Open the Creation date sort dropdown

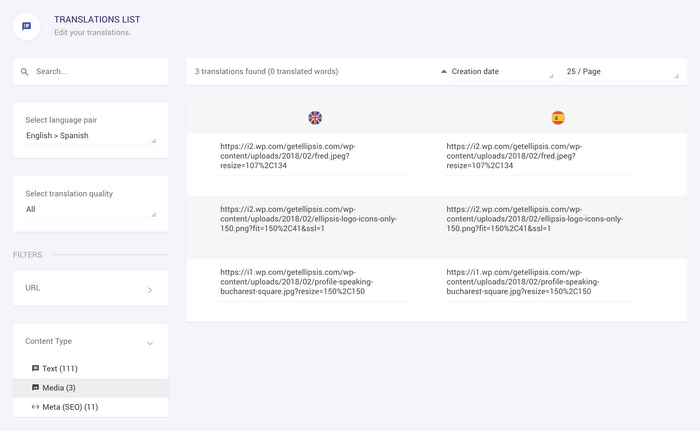coord(502,72)
